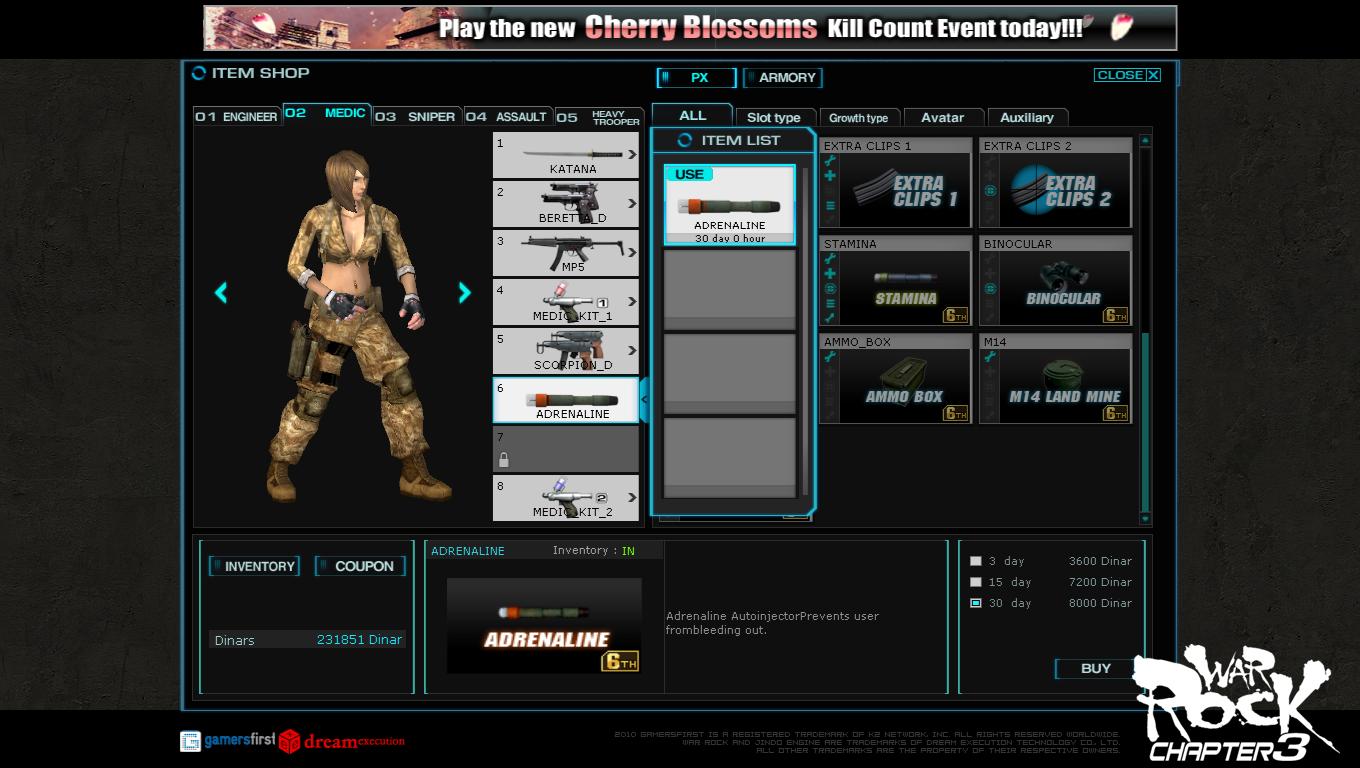Switch to the 01 Engineer class tab
The height and width of the screenshot is (768, 1360).
[x=237, y=117]
